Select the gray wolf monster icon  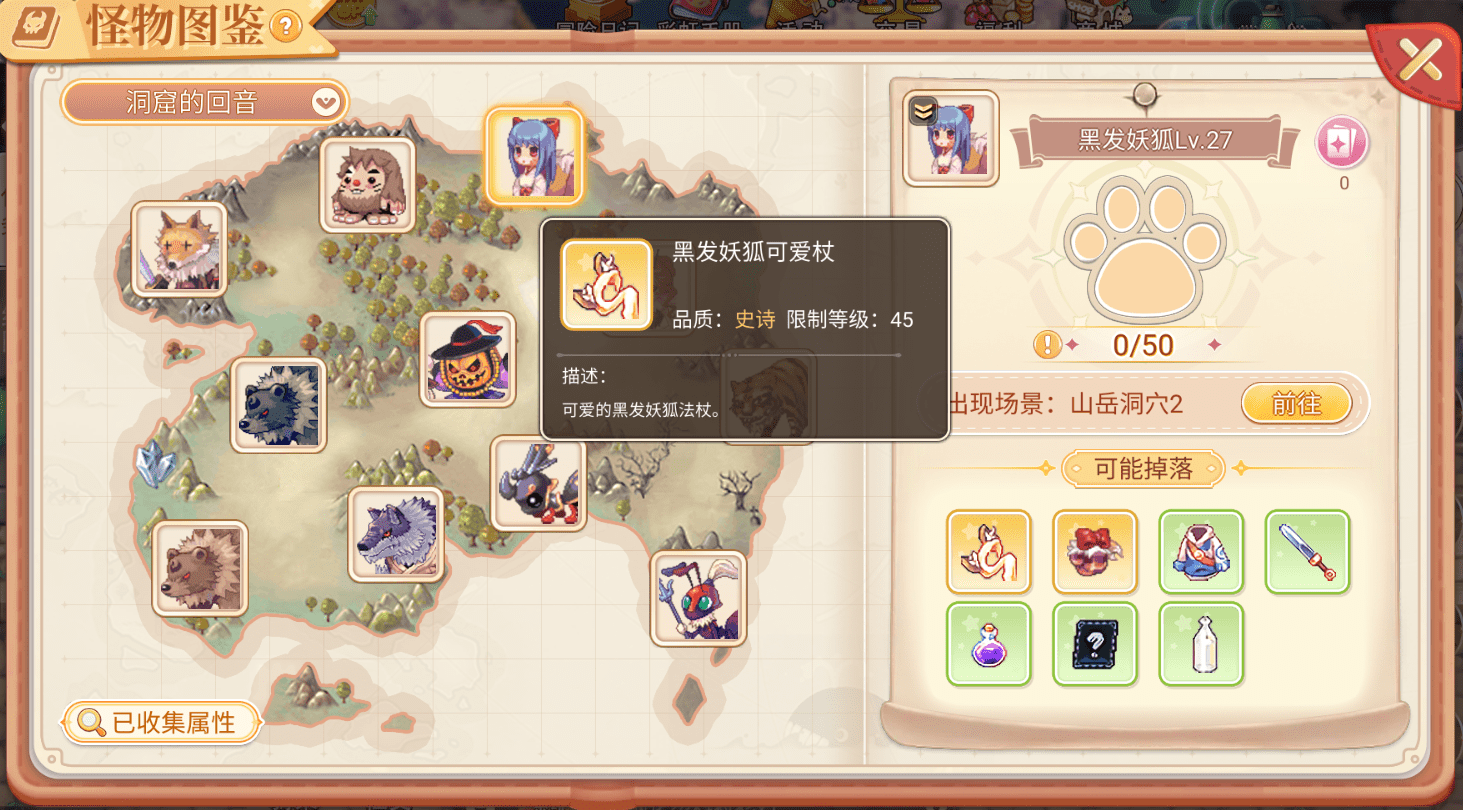click(x=396, y=534)
